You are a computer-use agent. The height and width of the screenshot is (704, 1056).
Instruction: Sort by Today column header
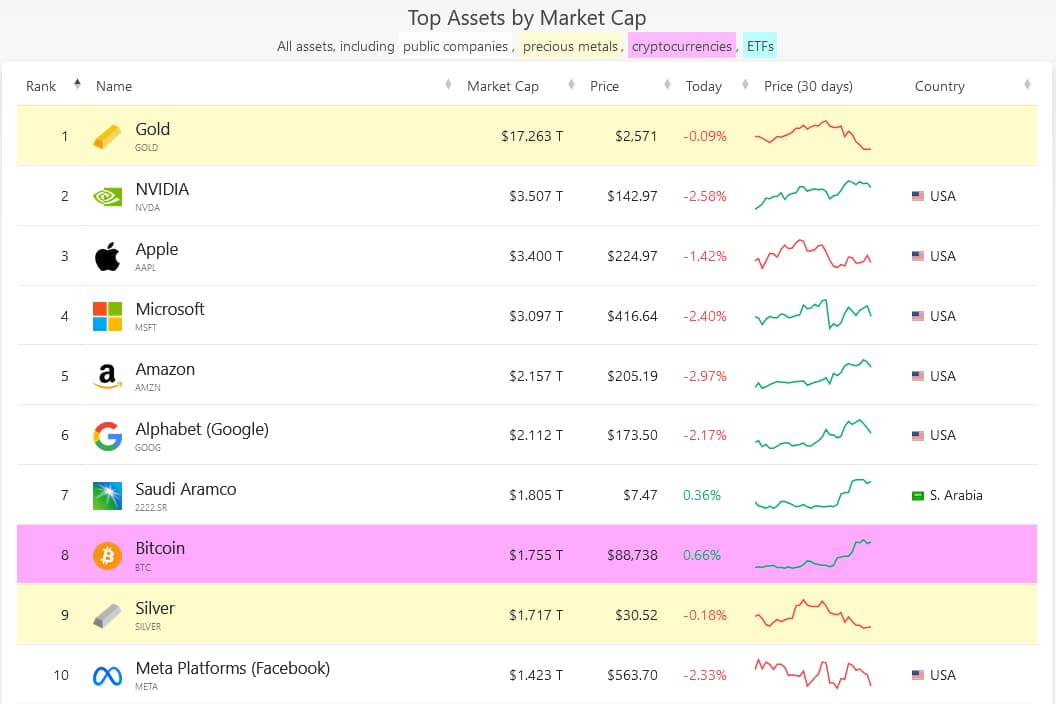click(x=703, y=86)
